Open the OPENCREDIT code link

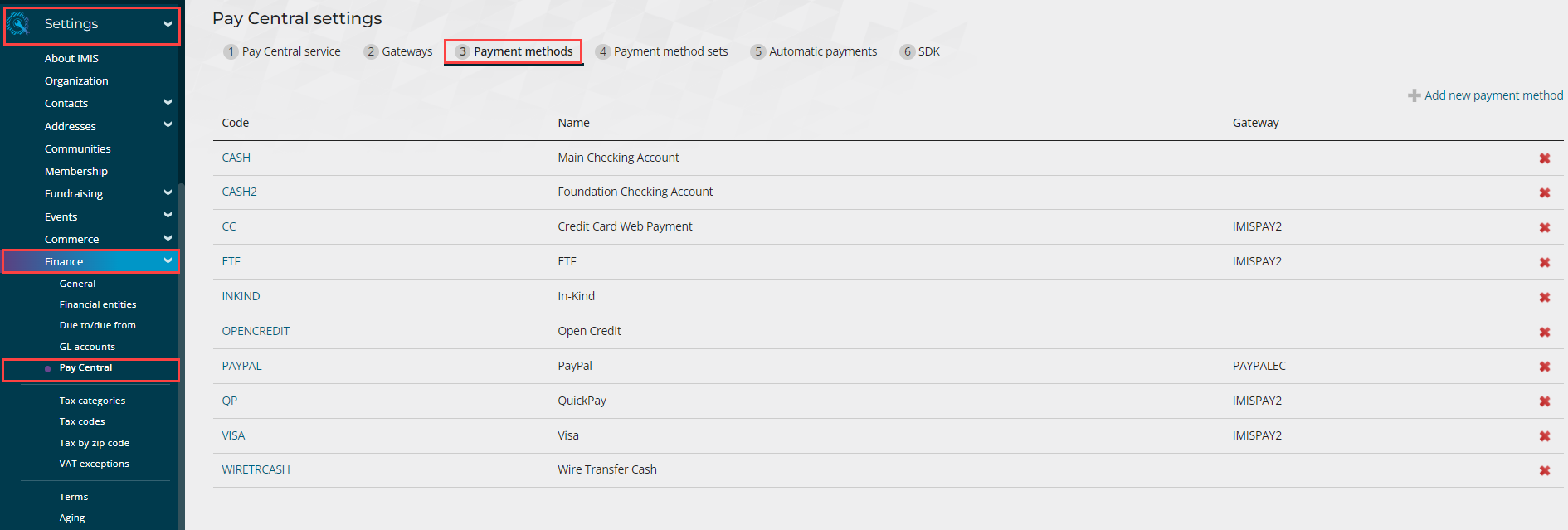pyautogui.click(x=256, y=331)
